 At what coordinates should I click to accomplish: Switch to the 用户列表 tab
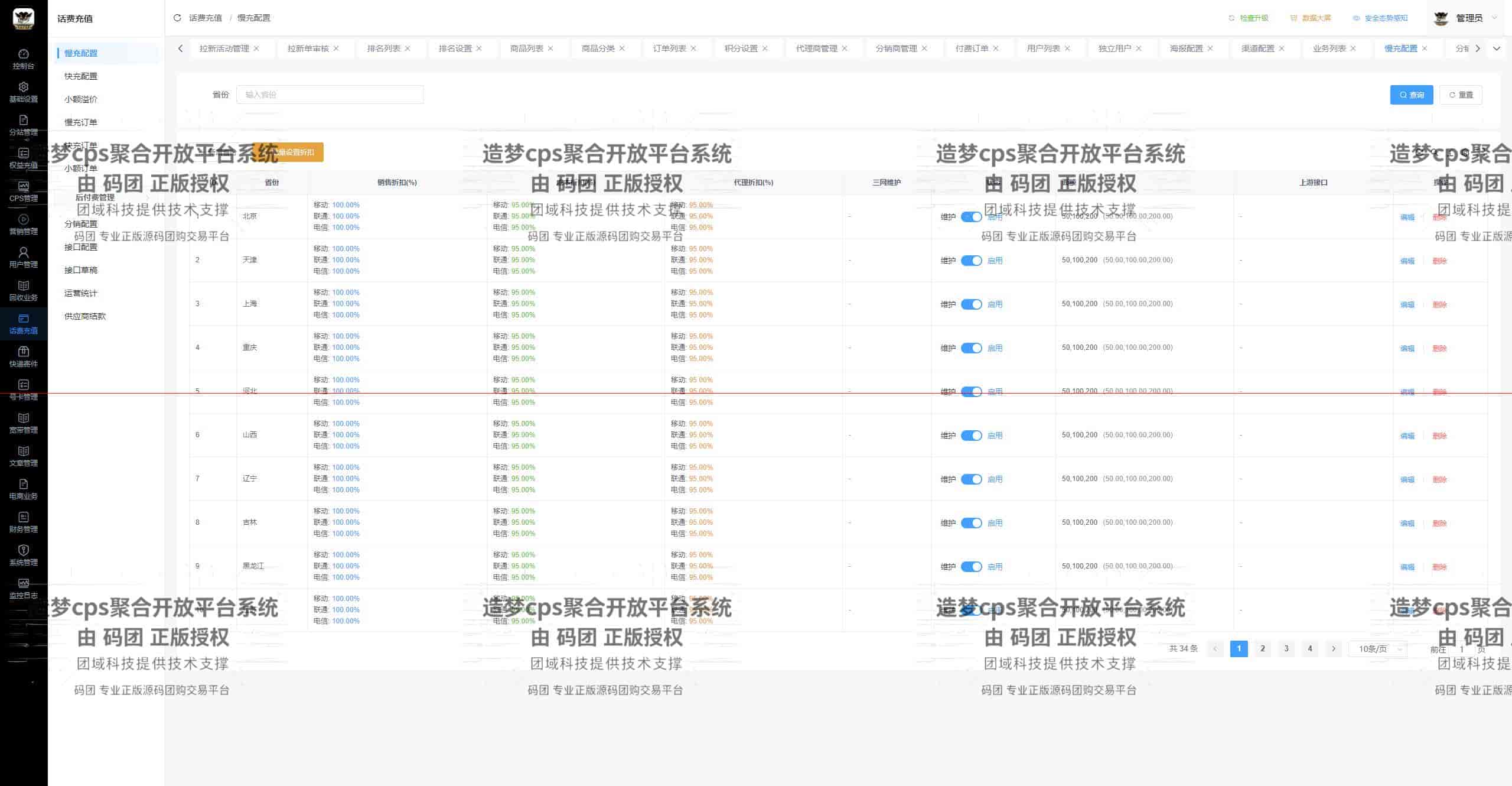[1043, 48]
